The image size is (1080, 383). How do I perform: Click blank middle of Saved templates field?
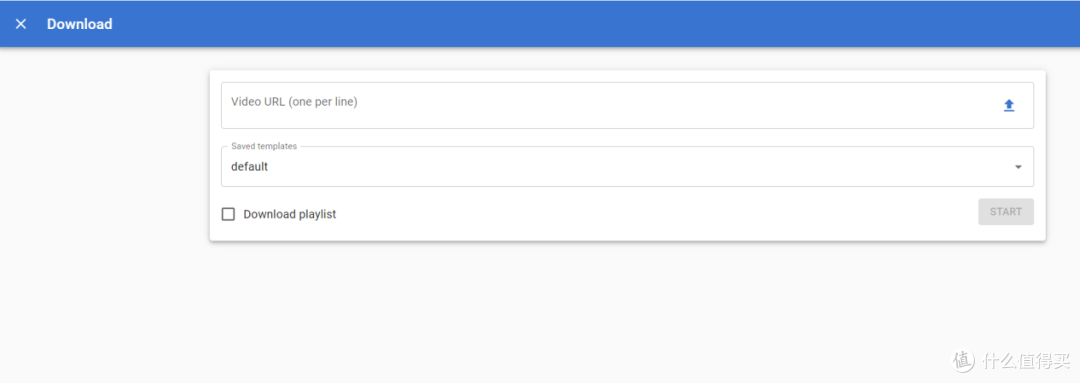click(620, 167)
